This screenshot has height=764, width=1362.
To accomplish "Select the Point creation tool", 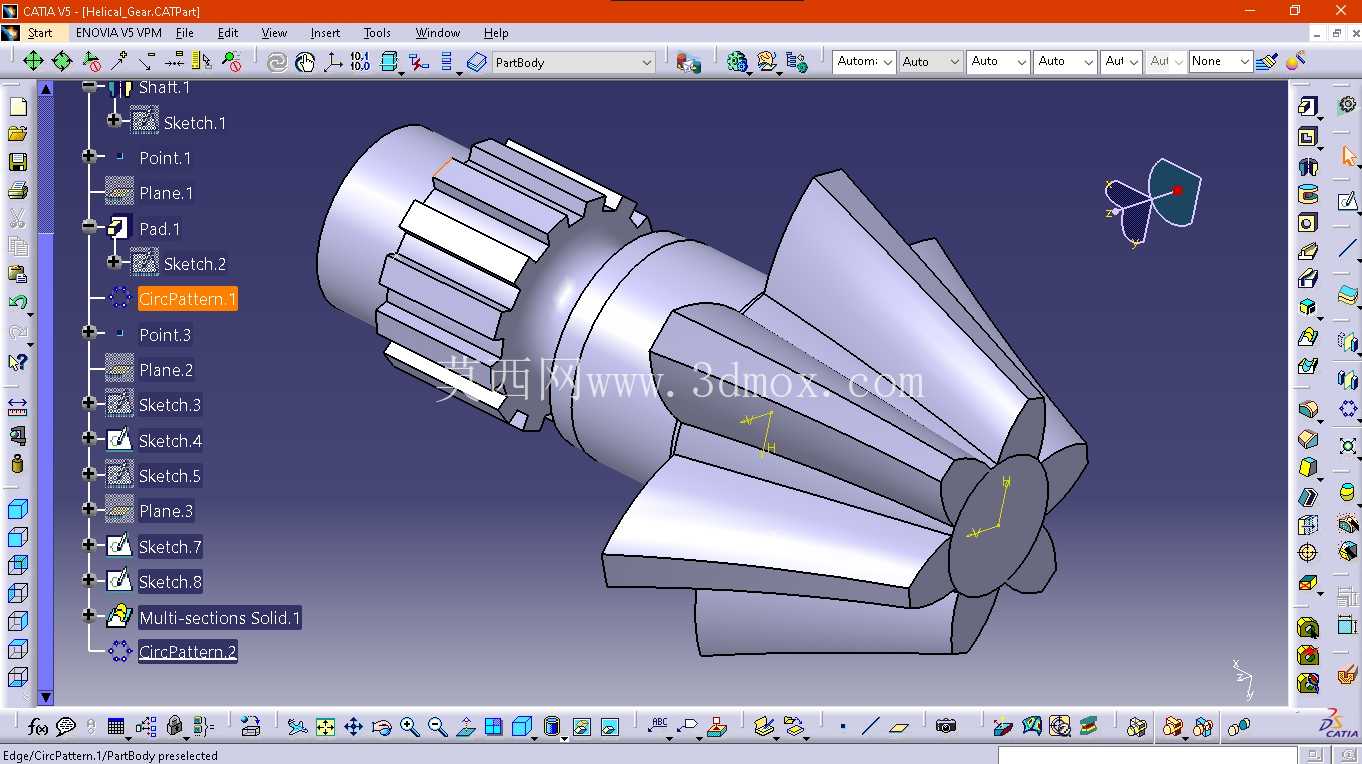I will tap(842, 727).
